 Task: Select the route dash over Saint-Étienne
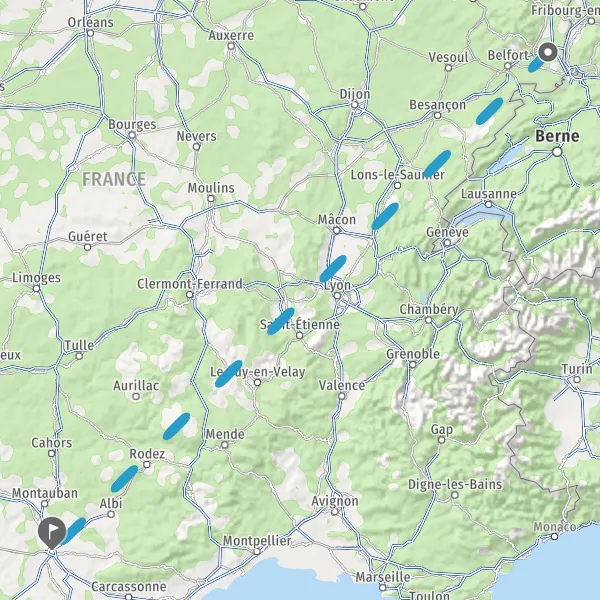280,321
